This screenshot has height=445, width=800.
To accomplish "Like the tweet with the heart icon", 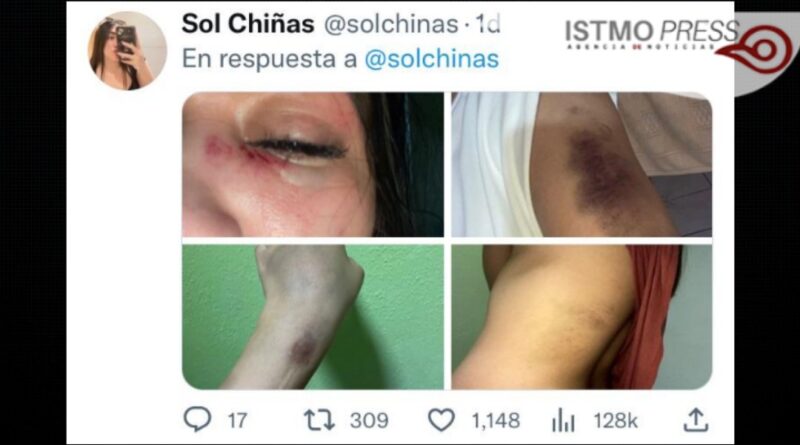I will 441,421.
